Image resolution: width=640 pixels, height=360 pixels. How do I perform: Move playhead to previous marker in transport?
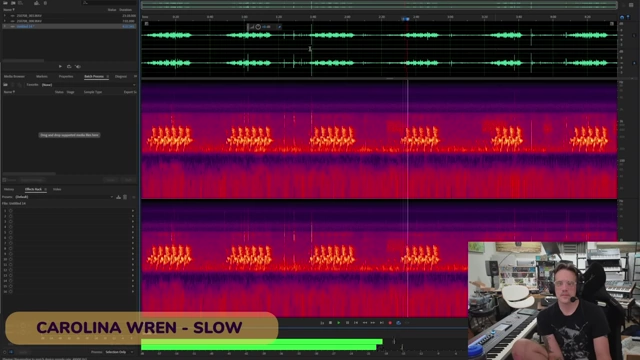pos(356,322)
